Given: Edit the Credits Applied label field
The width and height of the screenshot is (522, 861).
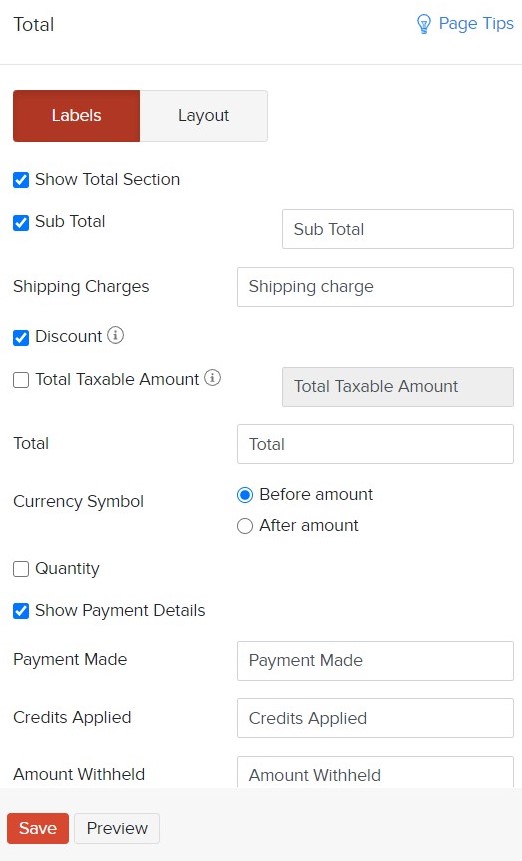Looking at the screenshot, I should point(375,718).
